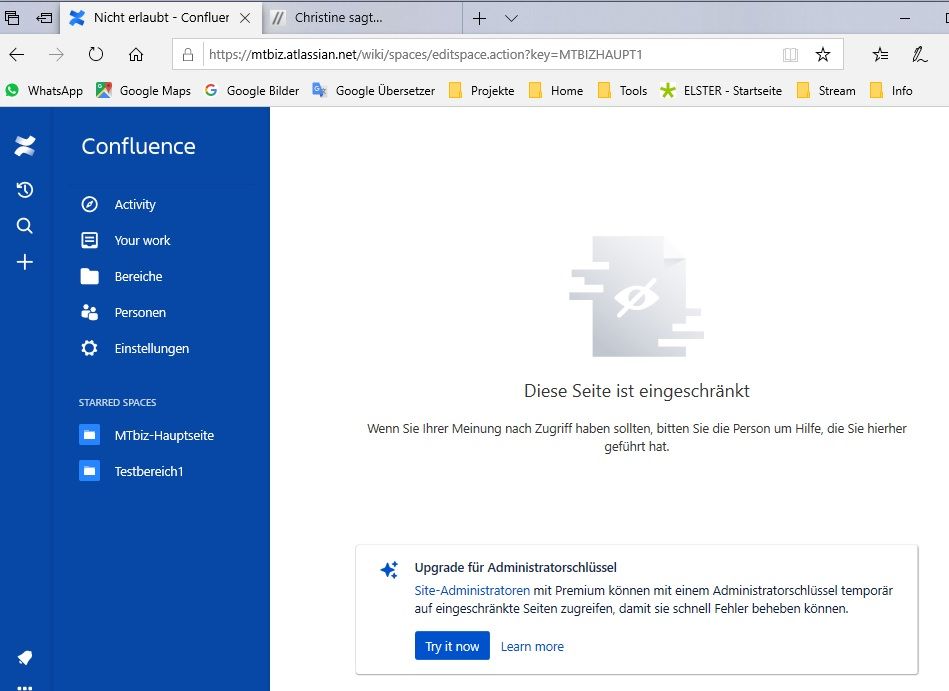Screen dimensions: 949x691
Task: Open the tab overview icon at top left
Action: tap(11, 18)
